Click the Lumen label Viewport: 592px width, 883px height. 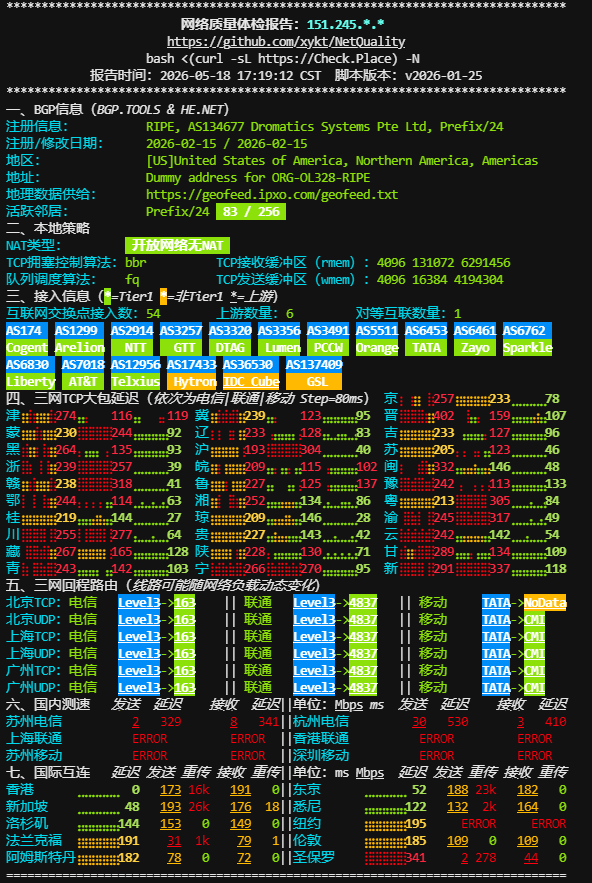point(279,347)
